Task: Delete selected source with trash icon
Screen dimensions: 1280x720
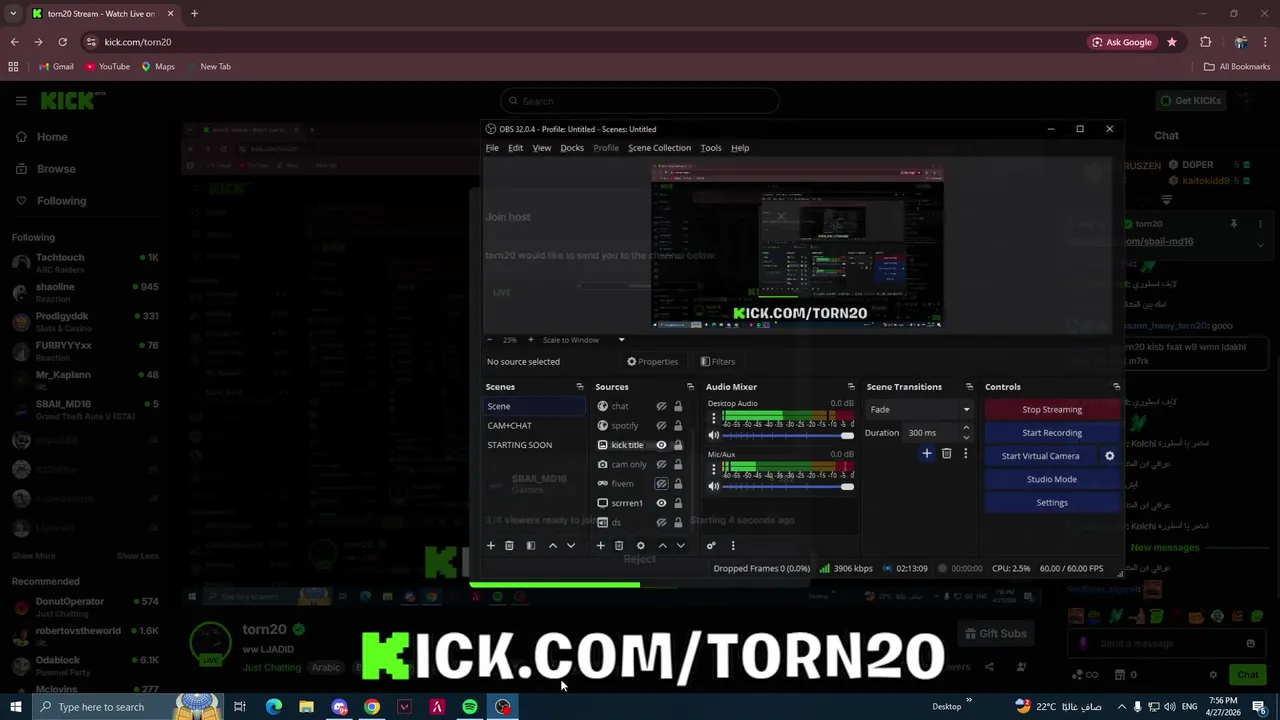Action: [x=619, y=546]
